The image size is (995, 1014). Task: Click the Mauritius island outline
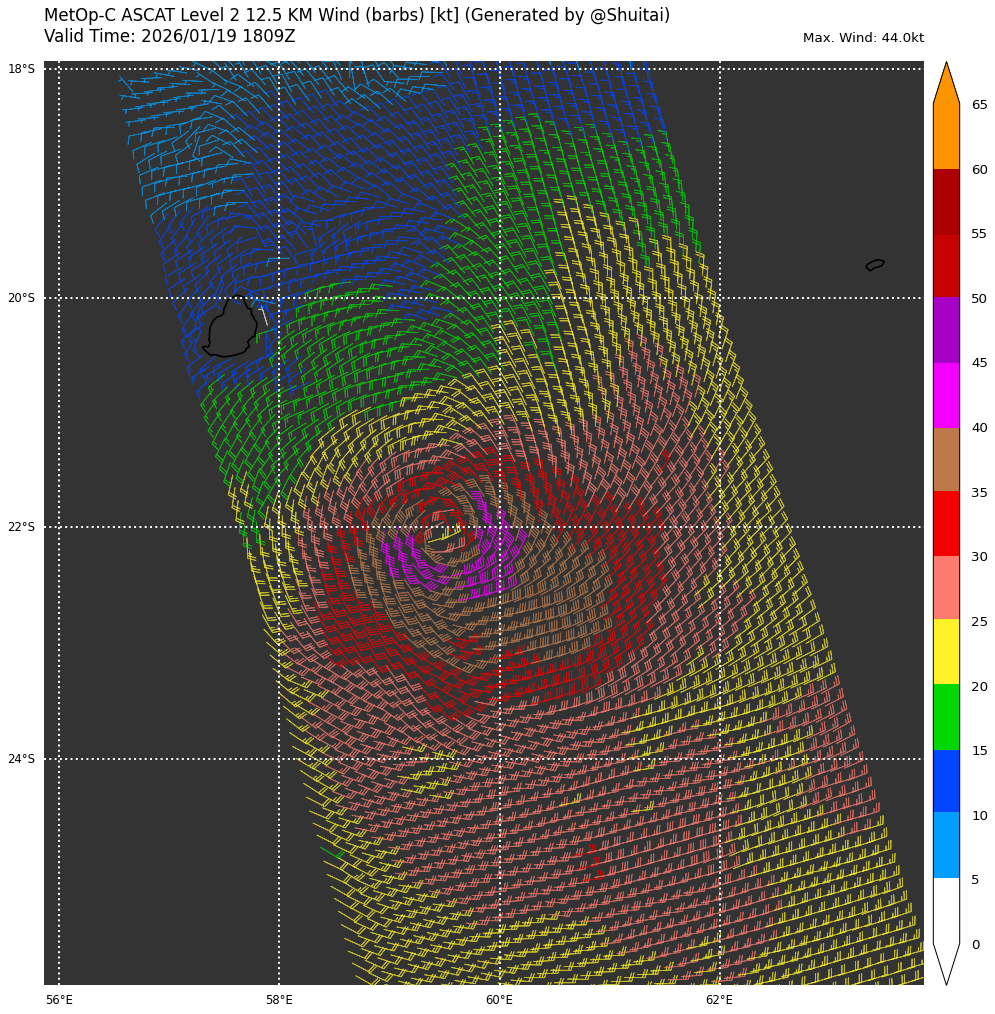click(x=231, y=328)
